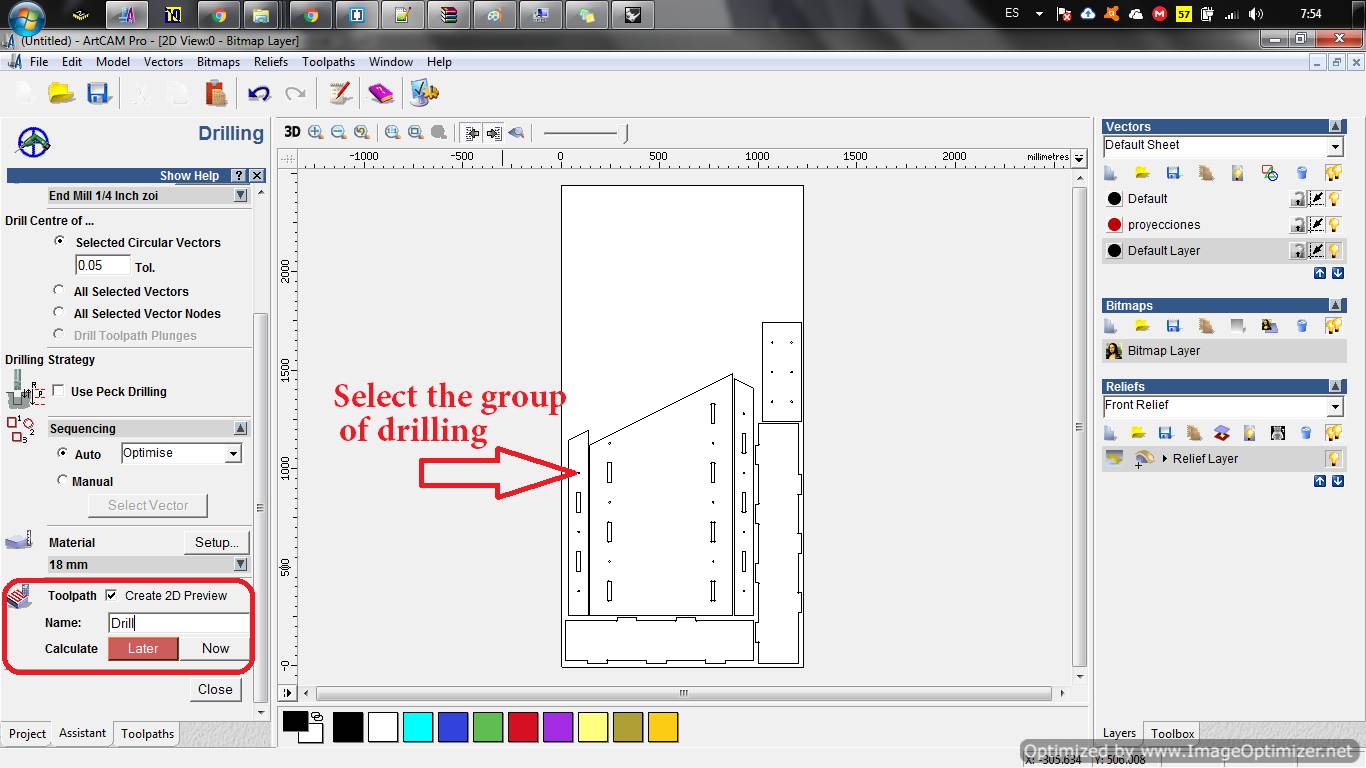Click the Zoom Out magnifier icon

pos(338,132)
